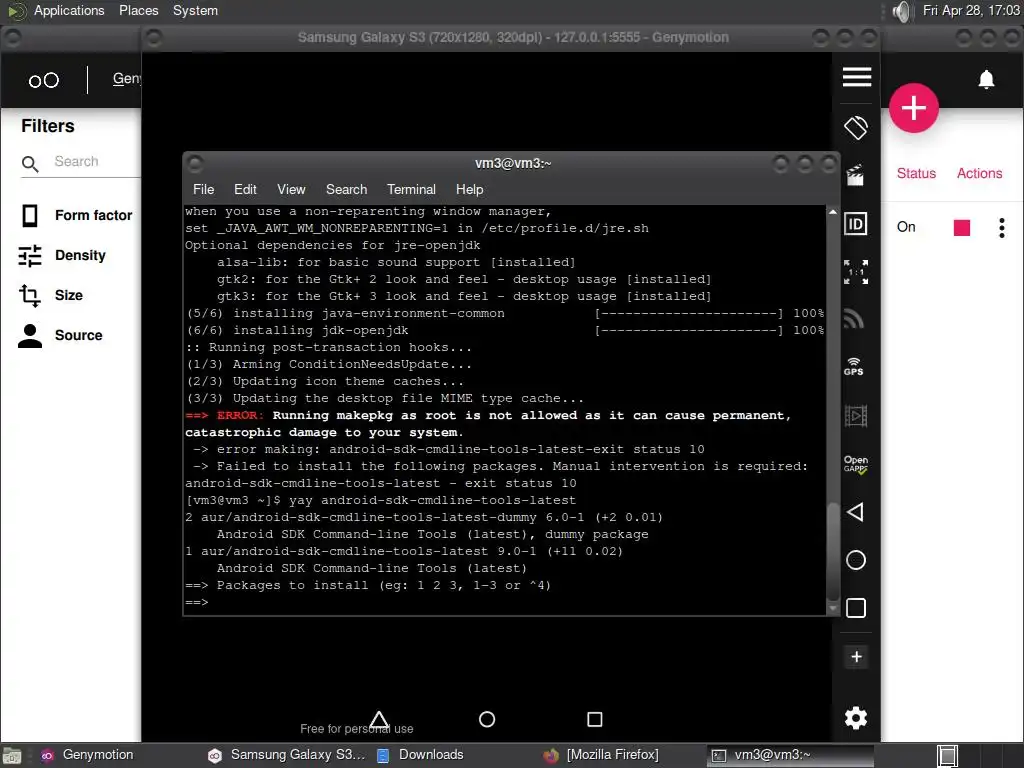Open the GPS widget
Screen dimensions: 1024x768
click(x=854, y=366)
